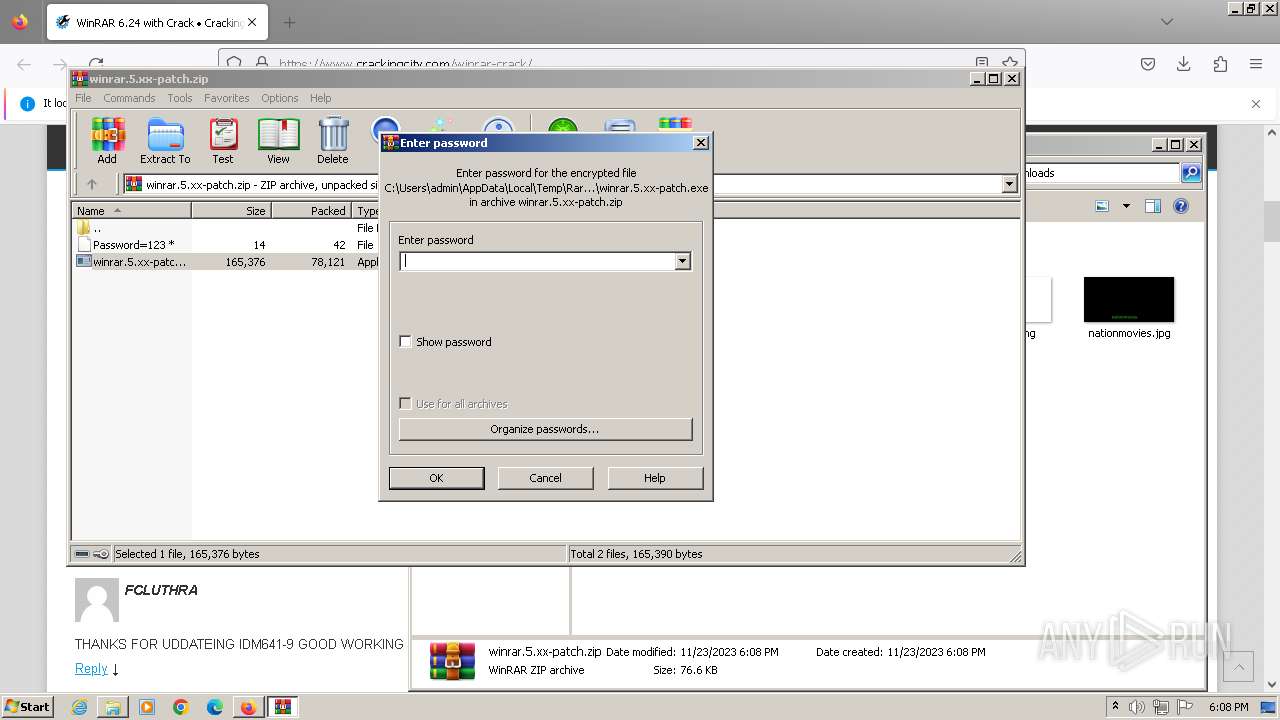Image resolution: width=1280 pixels, height=720 pixels.
Task: Toggle the Explorer preview pane icon
Action: (x=1152, y=206)
